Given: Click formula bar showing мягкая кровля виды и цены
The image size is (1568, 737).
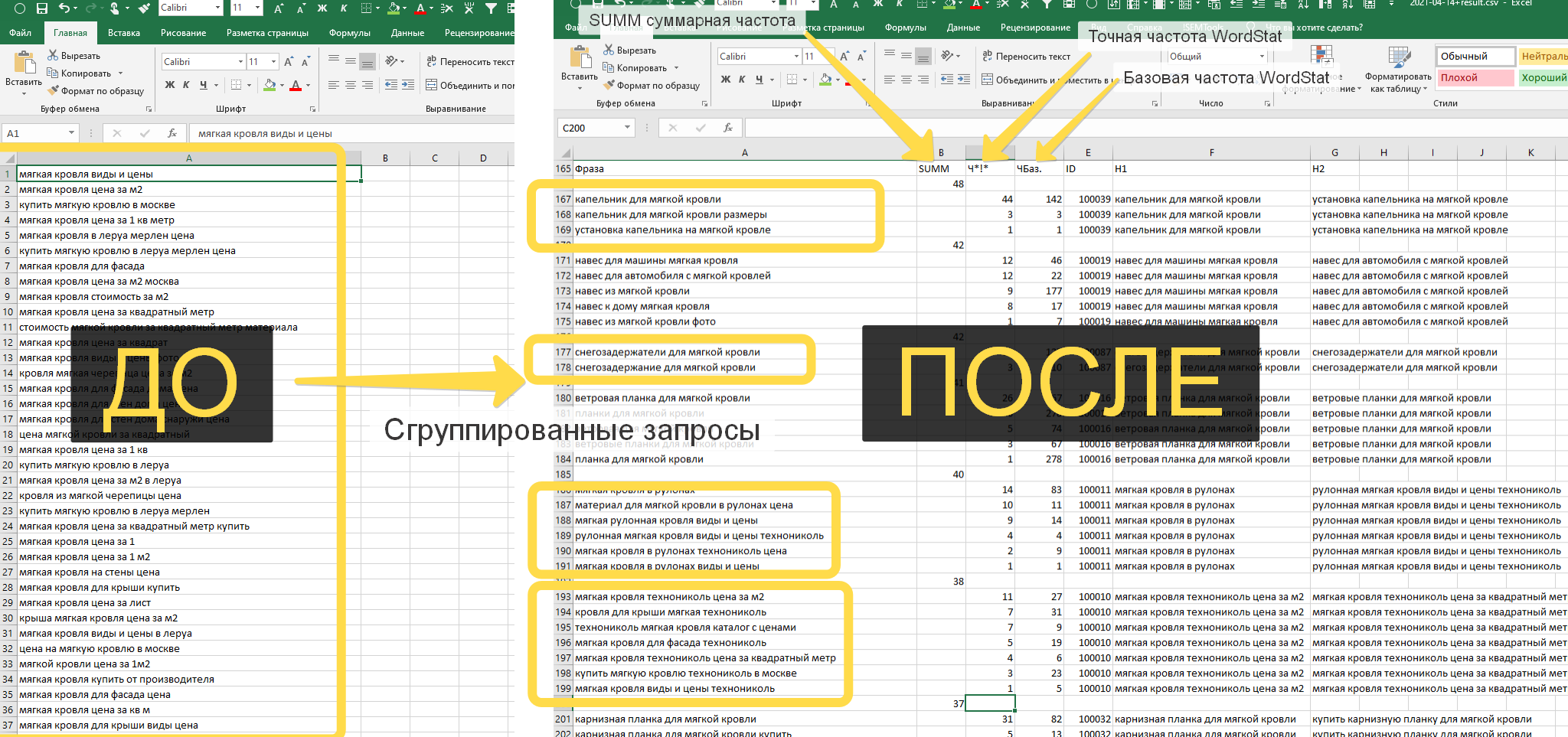Looking at the screenshot, I should click(x=352, y=133).
